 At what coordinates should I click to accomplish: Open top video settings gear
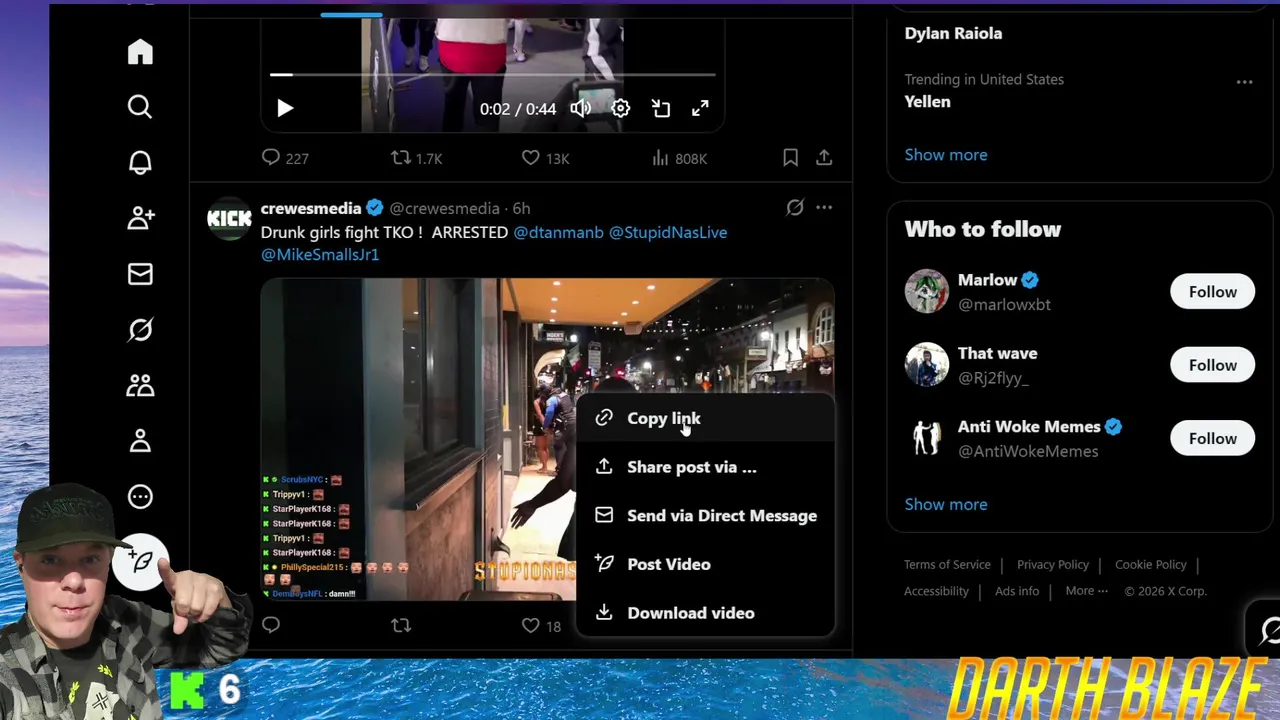click(621, 108)
